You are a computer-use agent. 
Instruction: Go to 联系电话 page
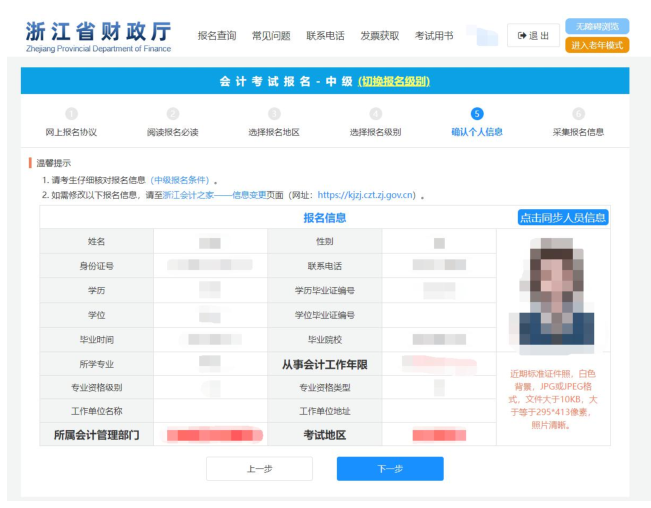(x=325, y=36)
